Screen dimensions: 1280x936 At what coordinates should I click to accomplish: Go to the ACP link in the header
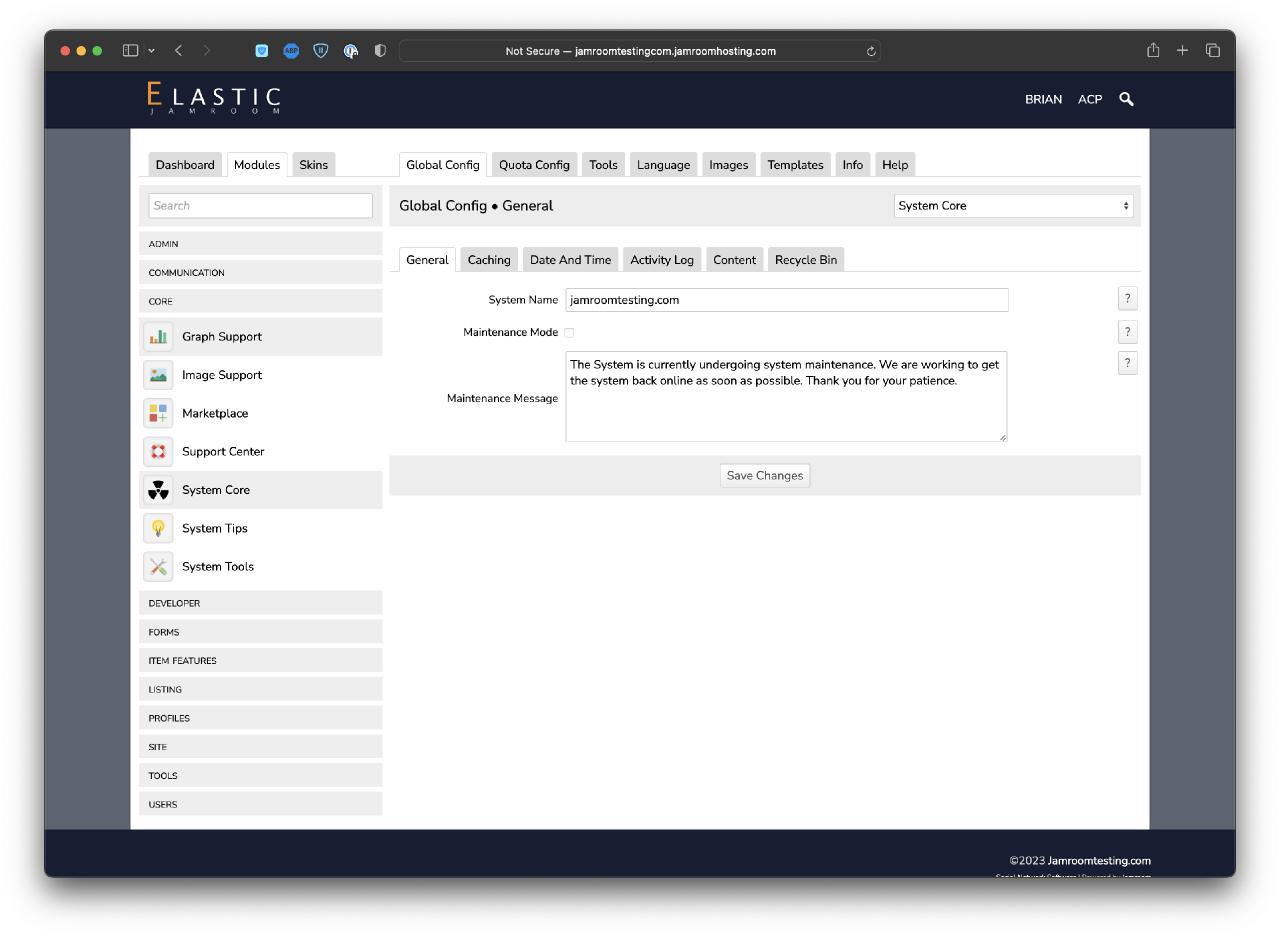[x=1090, y=99]
